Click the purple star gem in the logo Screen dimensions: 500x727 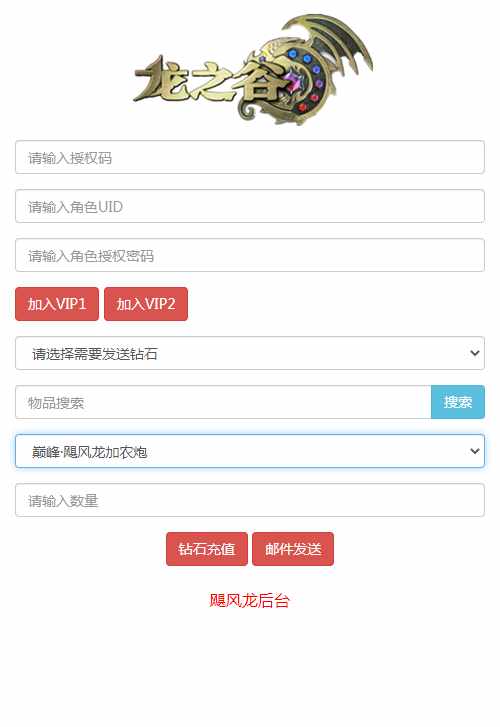[293, 81]
